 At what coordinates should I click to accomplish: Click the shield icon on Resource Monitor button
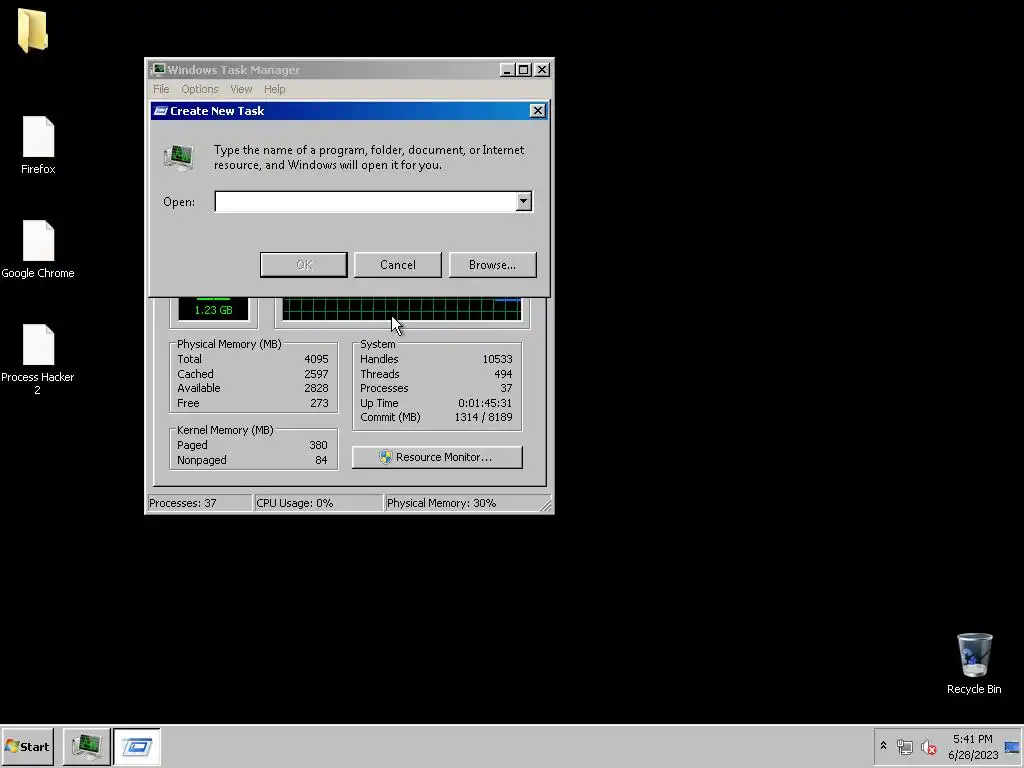[385, 457]
